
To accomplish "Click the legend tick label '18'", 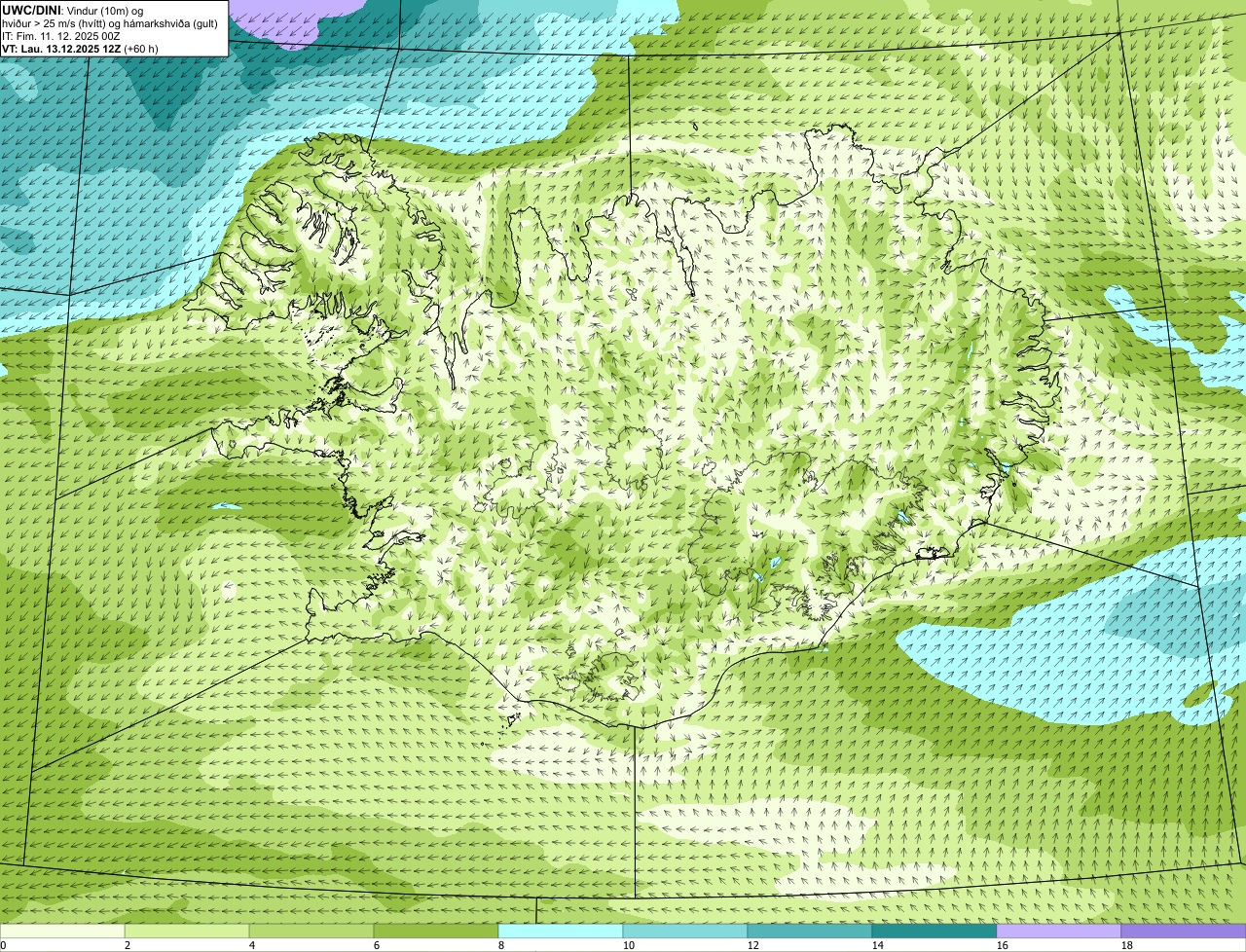I will pyautogui.click(x=1127, y=945).
